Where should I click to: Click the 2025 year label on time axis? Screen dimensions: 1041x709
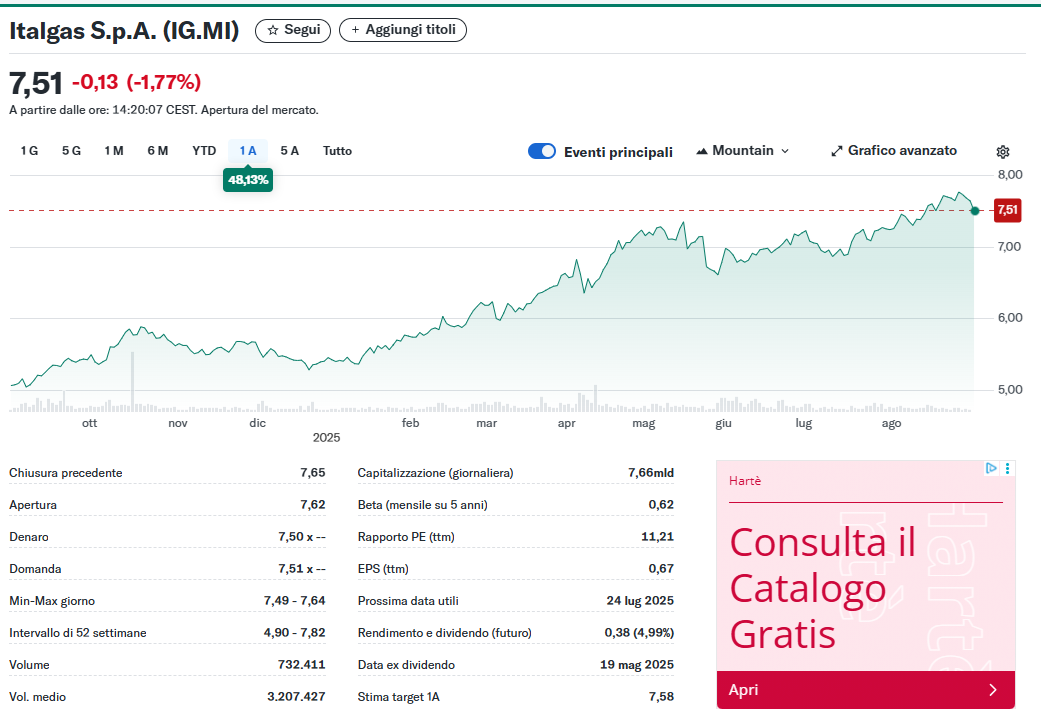pyautogui.click(x=326, y=437)
